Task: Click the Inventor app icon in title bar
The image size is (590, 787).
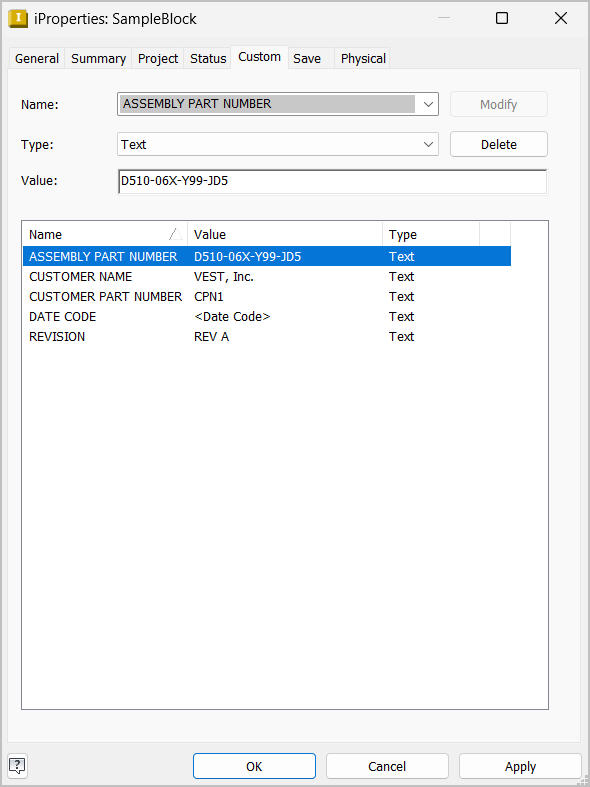Action: tap(18, 19)
